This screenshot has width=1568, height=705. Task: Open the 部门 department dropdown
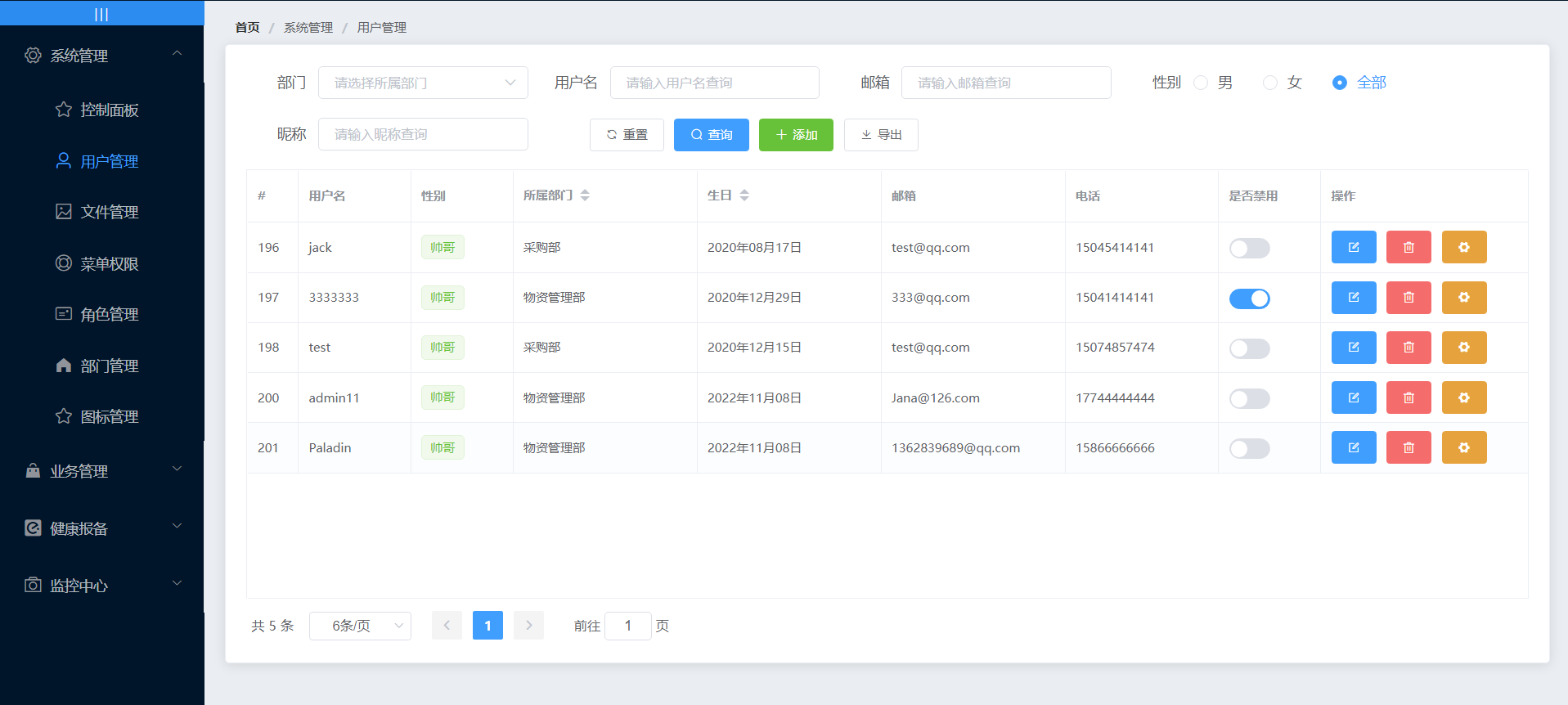(423, 83)
